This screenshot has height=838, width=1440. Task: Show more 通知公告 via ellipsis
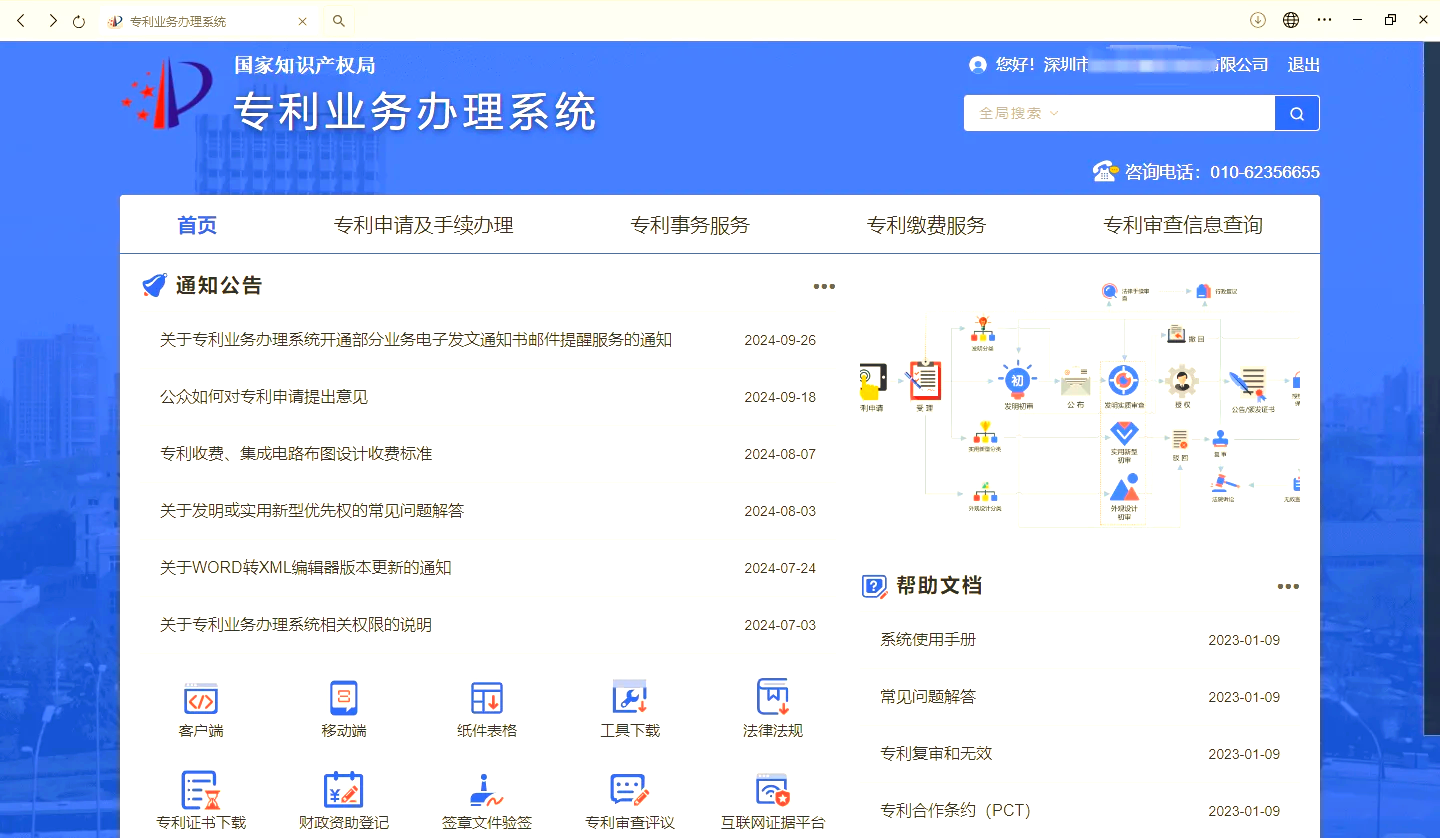tap(824, 287)
